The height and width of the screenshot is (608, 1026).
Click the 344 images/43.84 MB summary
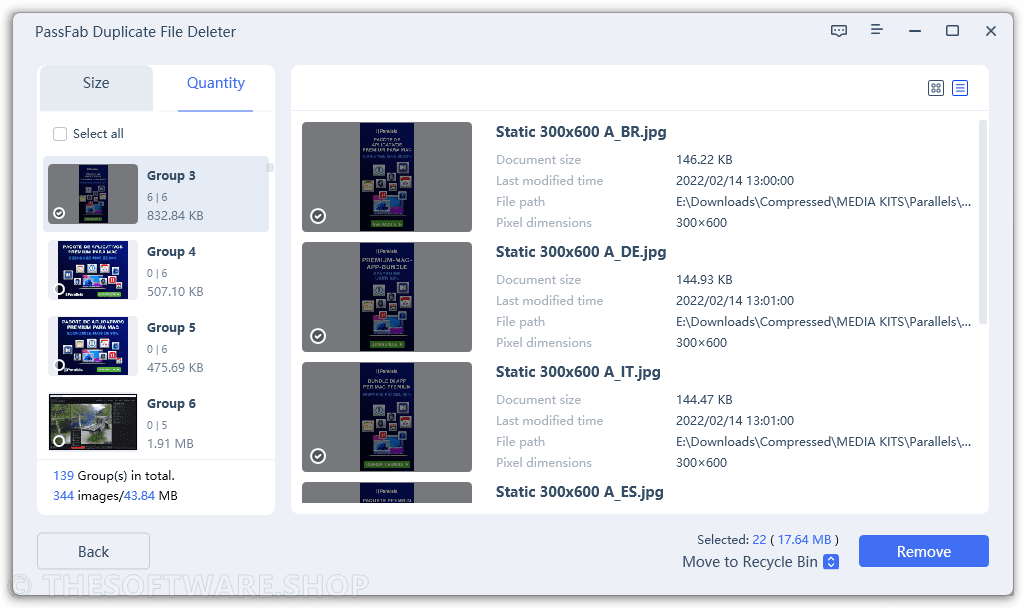115,495
